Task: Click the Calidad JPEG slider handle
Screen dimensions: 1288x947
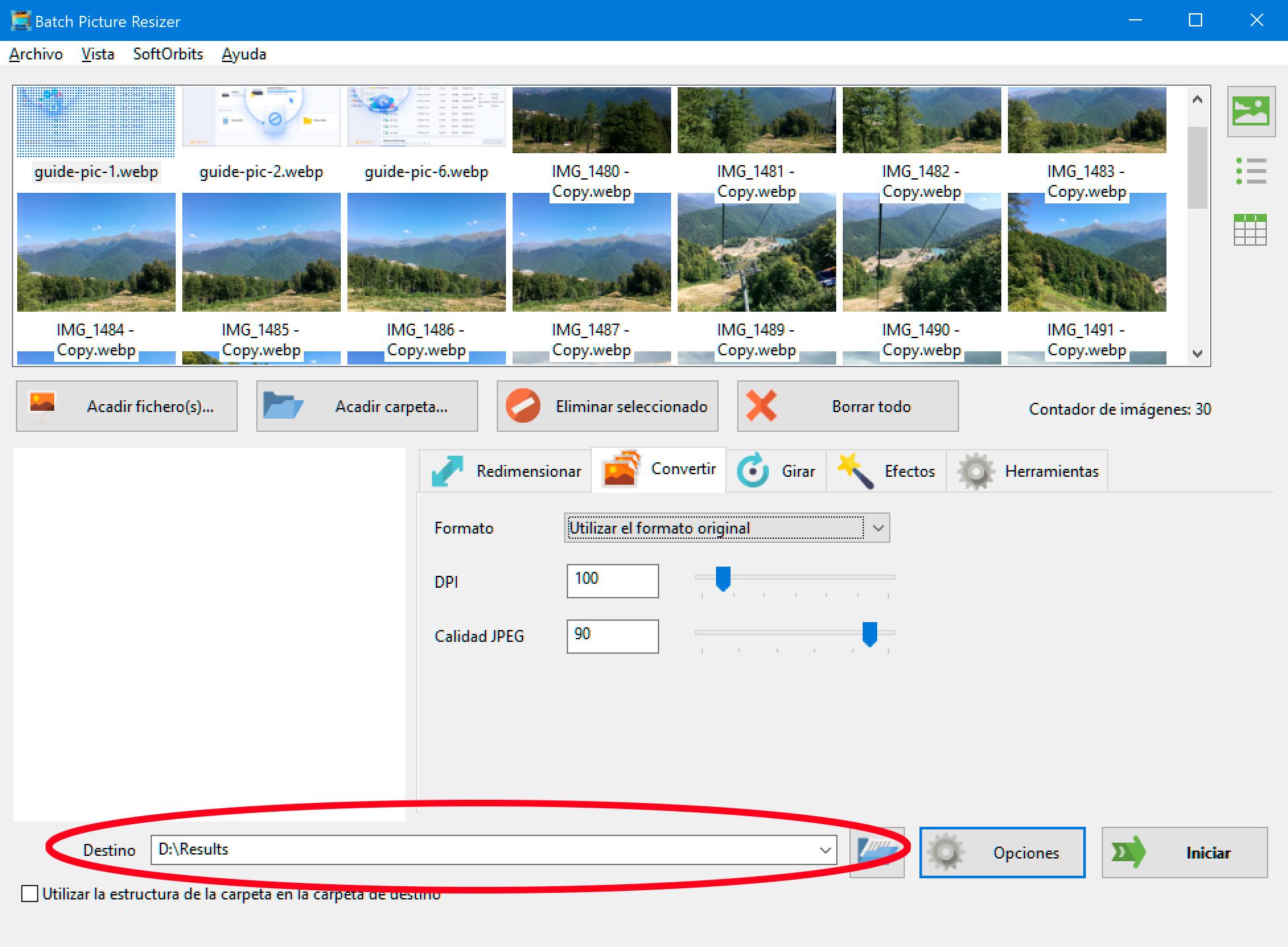Action: 870,634
